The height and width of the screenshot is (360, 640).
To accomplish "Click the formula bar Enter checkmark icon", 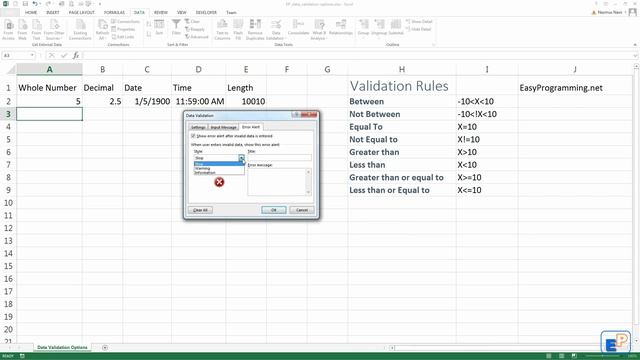I will (x=64, y=55).
